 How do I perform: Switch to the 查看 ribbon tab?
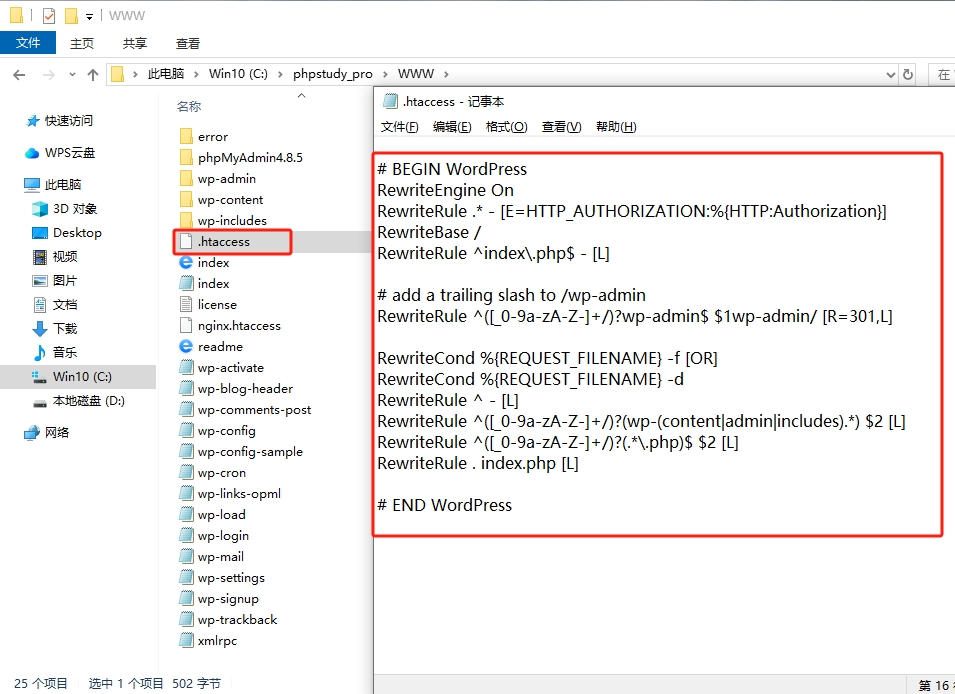[188, 43]
